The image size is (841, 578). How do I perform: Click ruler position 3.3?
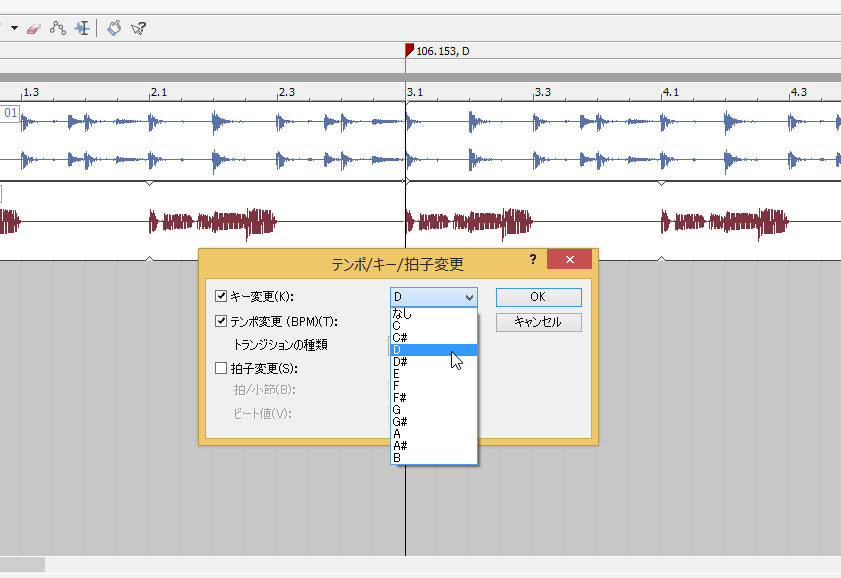tap(542, 92)
